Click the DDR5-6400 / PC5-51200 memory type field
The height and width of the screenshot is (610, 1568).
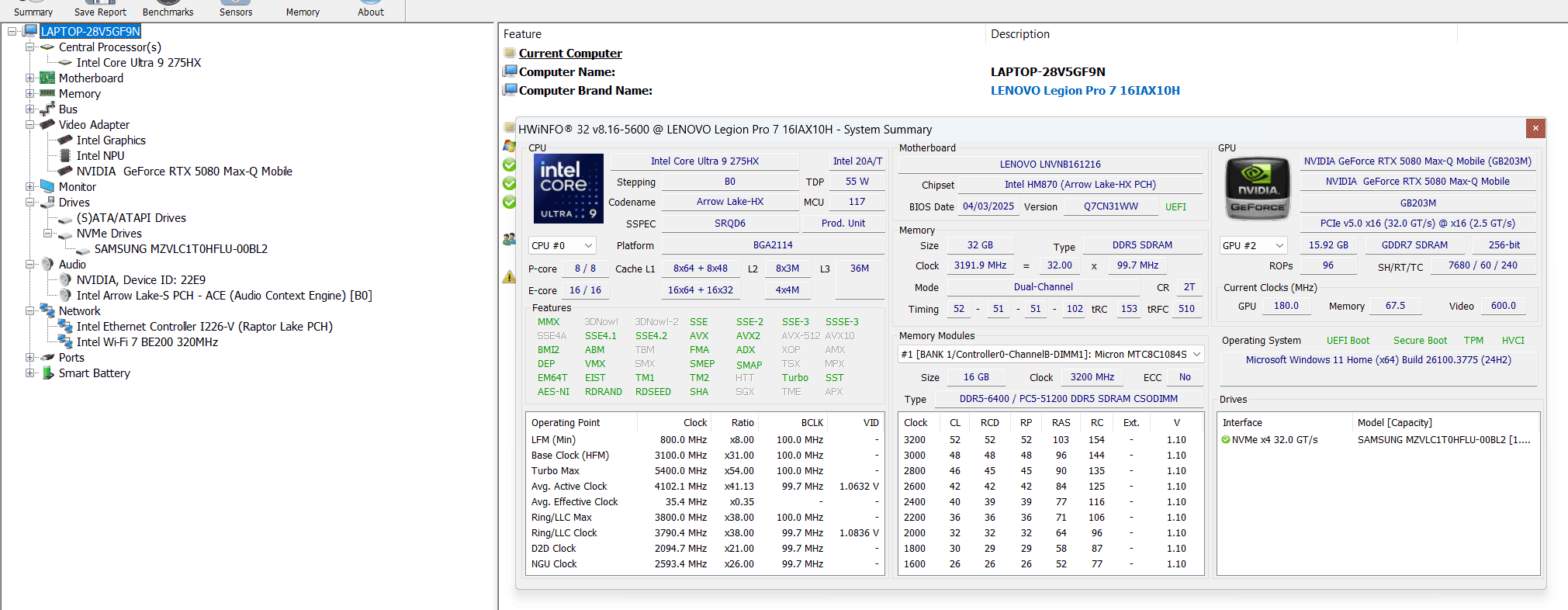tap(1068, 399)
